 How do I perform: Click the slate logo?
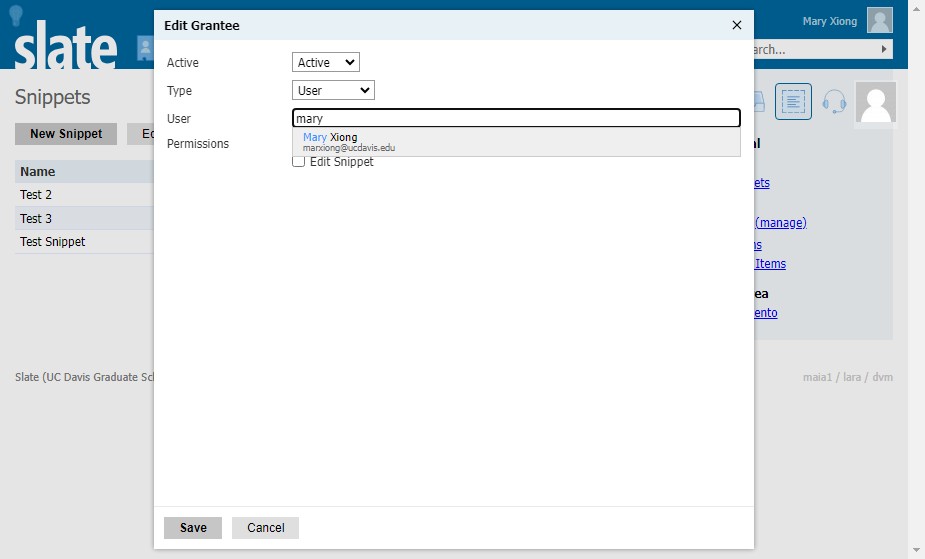65,45
